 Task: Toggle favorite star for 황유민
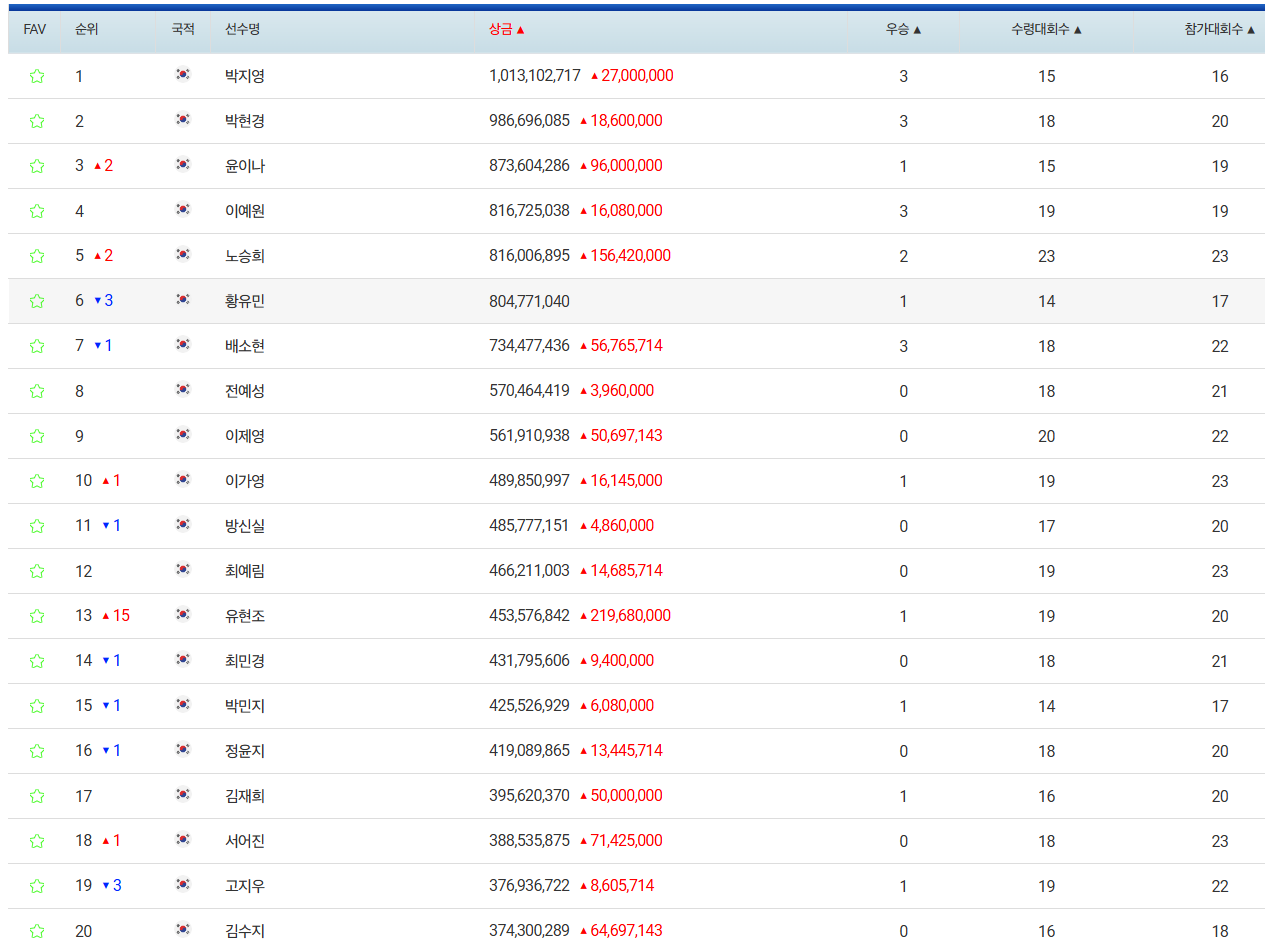pyautogui.click(x=37, y=301)
